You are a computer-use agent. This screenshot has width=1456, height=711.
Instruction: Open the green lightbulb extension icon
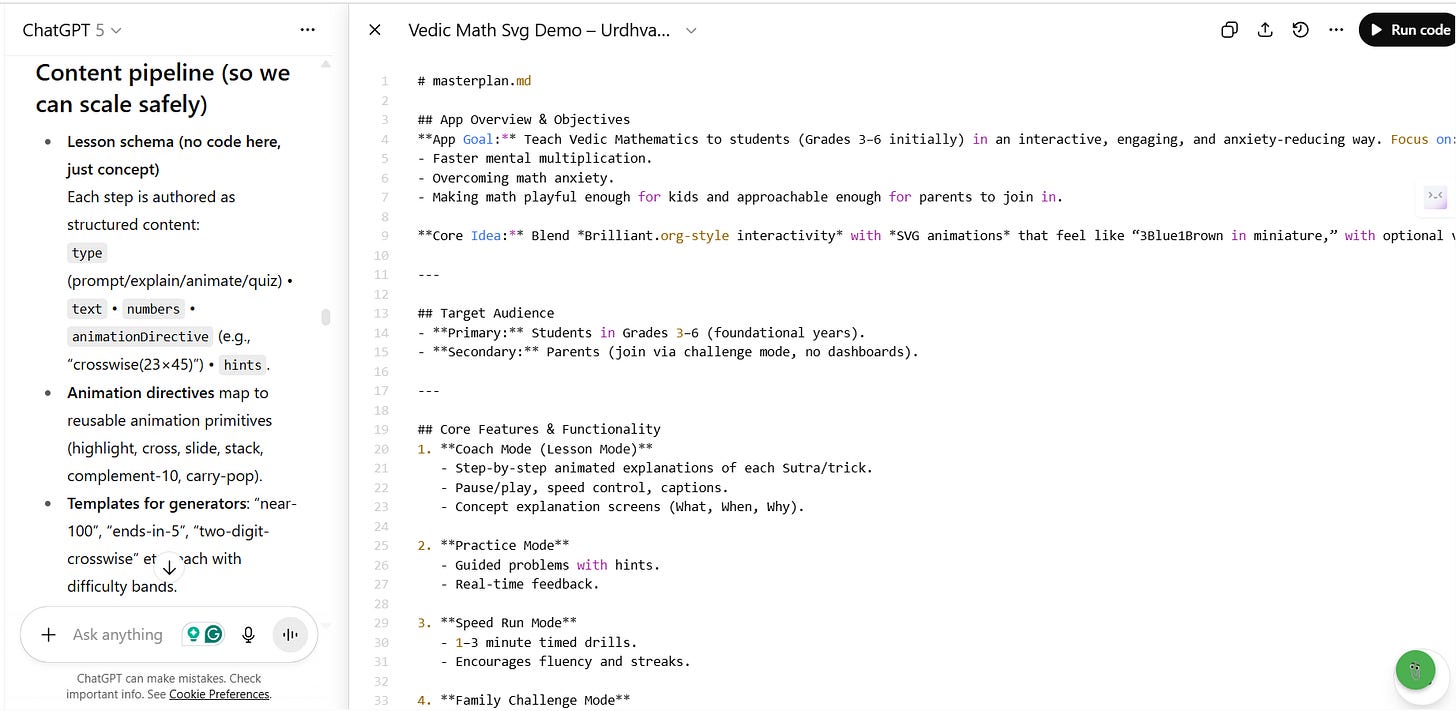(x=192, y=634)
